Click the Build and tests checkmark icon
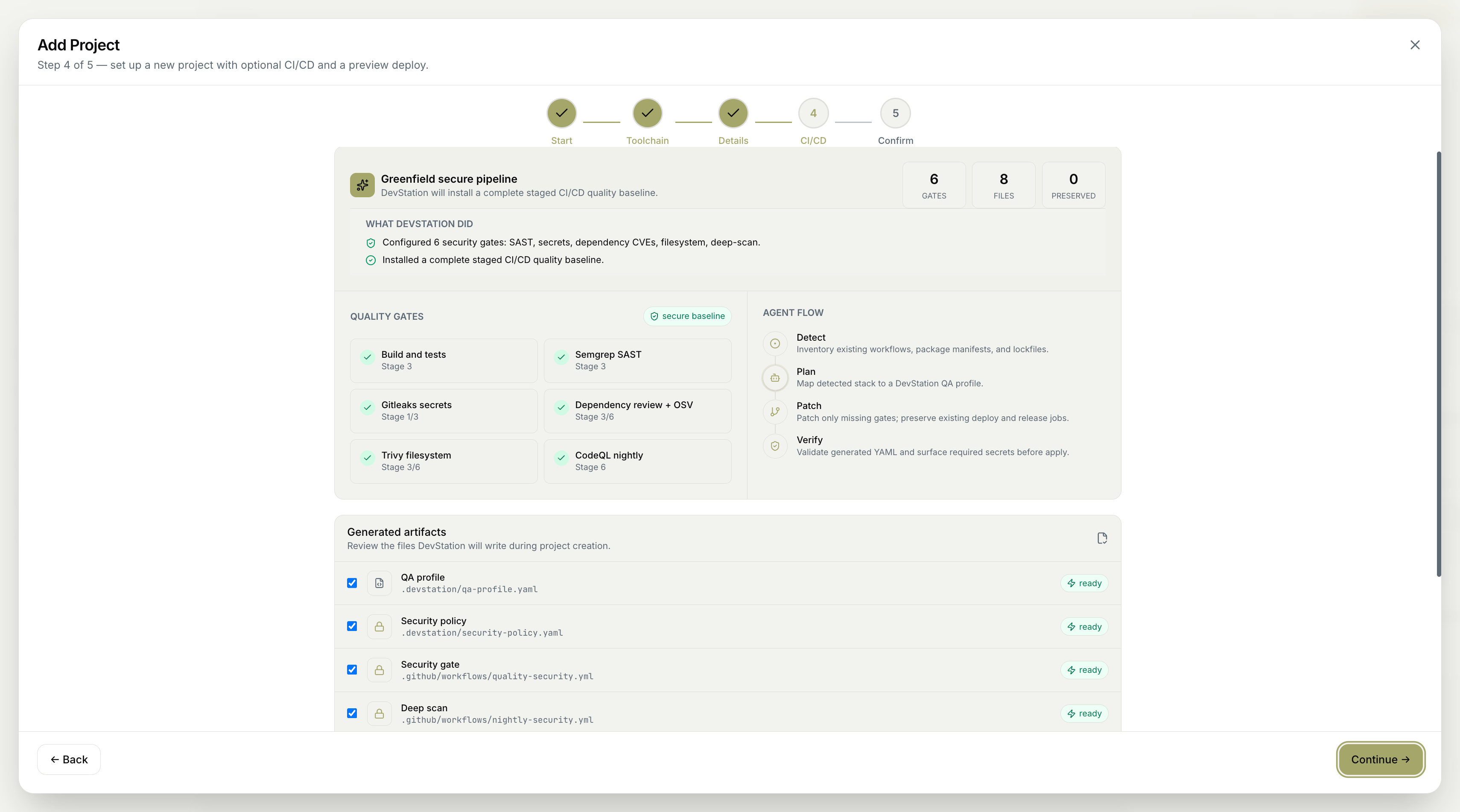 click(x=367, y=357)
